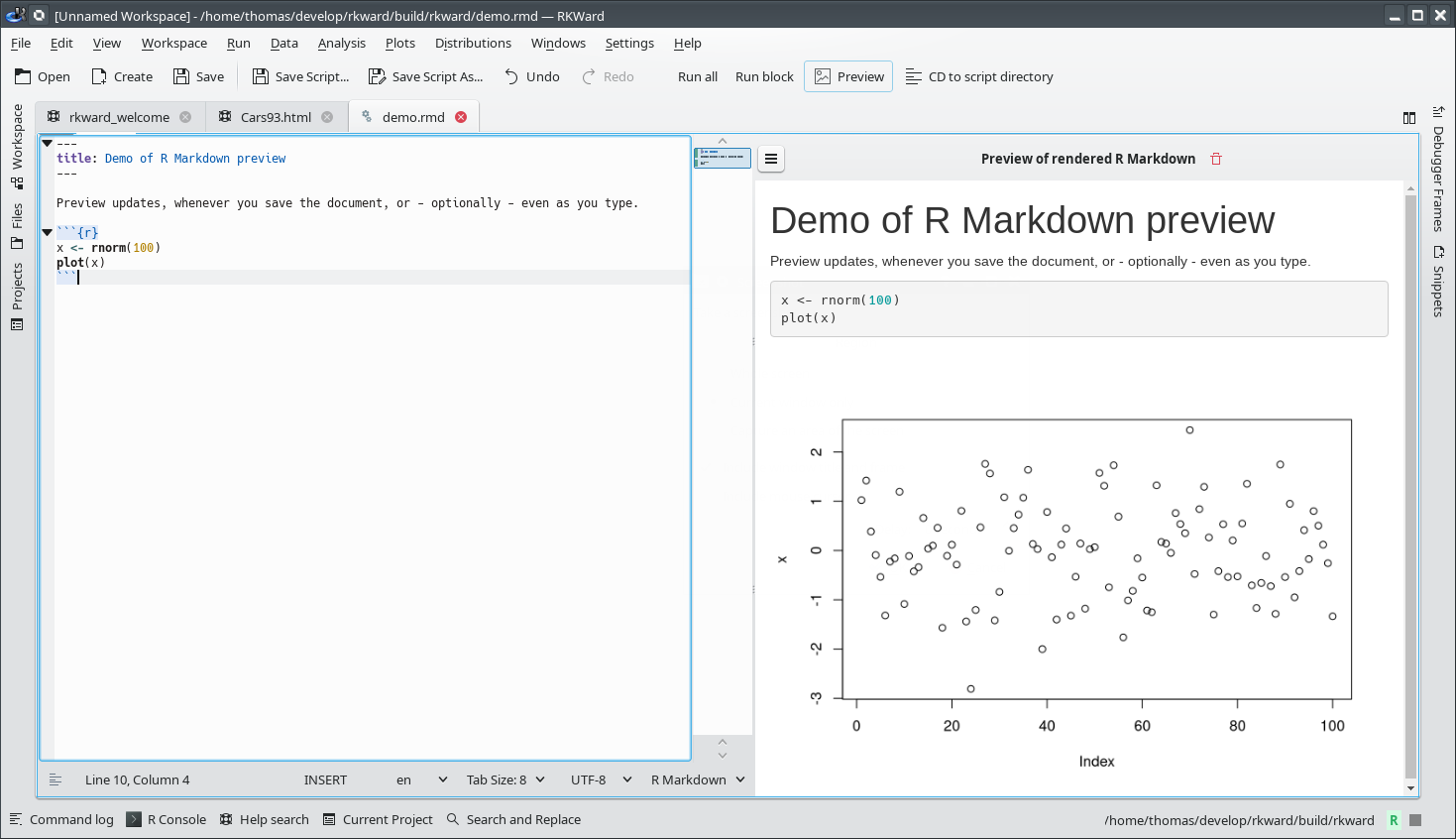Click CD to script directory
Image resolution: width=1456 pixels, height=839 pixels.
tap(979, 76)
